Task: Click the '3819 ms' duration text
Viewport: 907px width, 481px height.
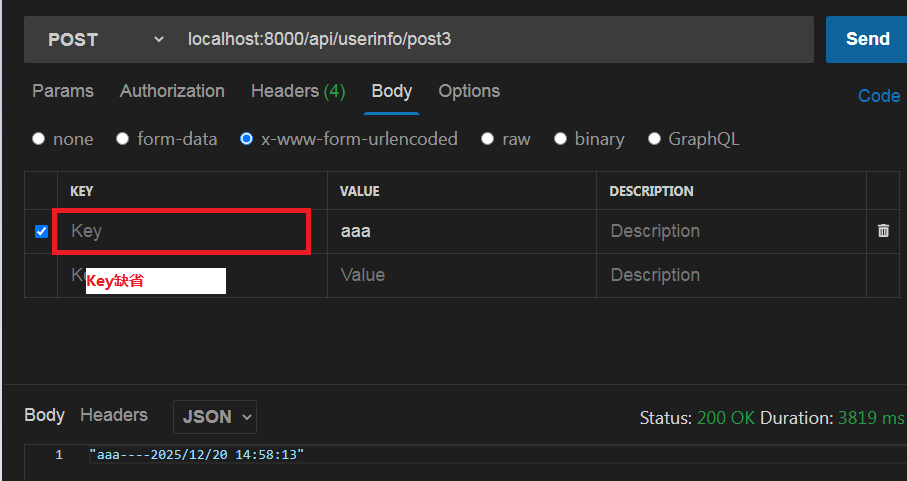Action: (x=871, y=417)
